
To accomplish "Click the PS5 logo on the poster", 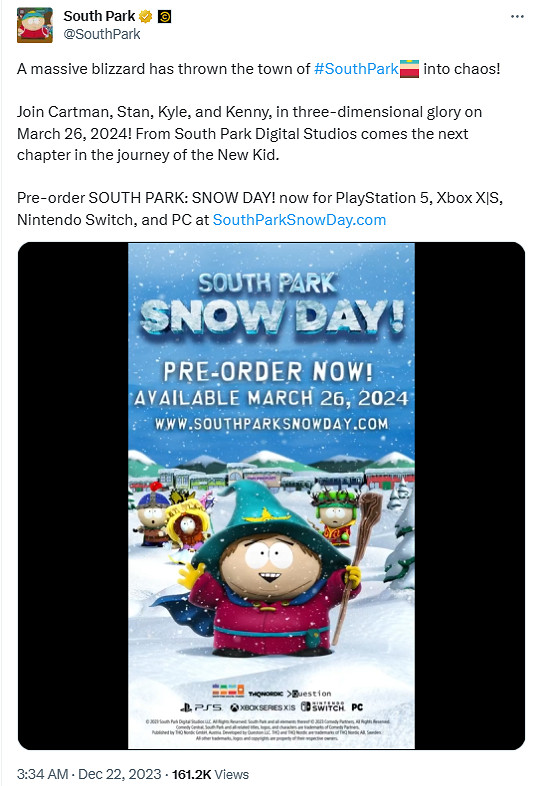I will 201,707.
